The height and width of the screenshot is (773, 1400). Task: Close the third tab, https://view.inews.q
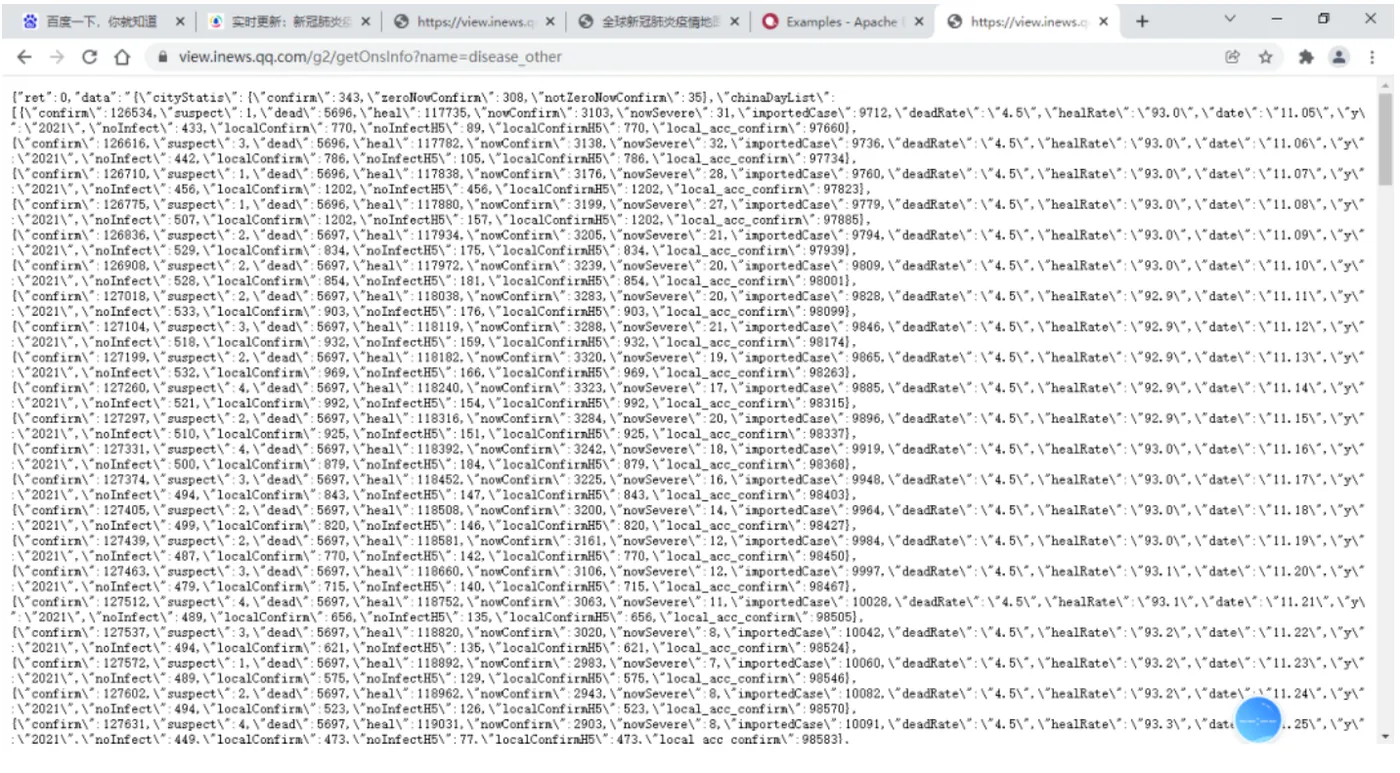(550, 21)
